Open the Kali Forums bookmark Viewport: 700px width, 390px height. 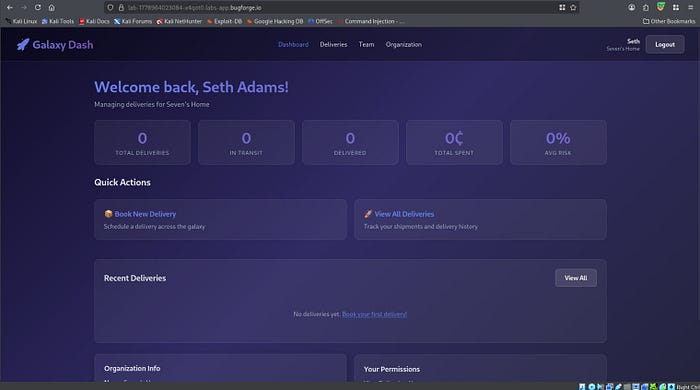133,21
